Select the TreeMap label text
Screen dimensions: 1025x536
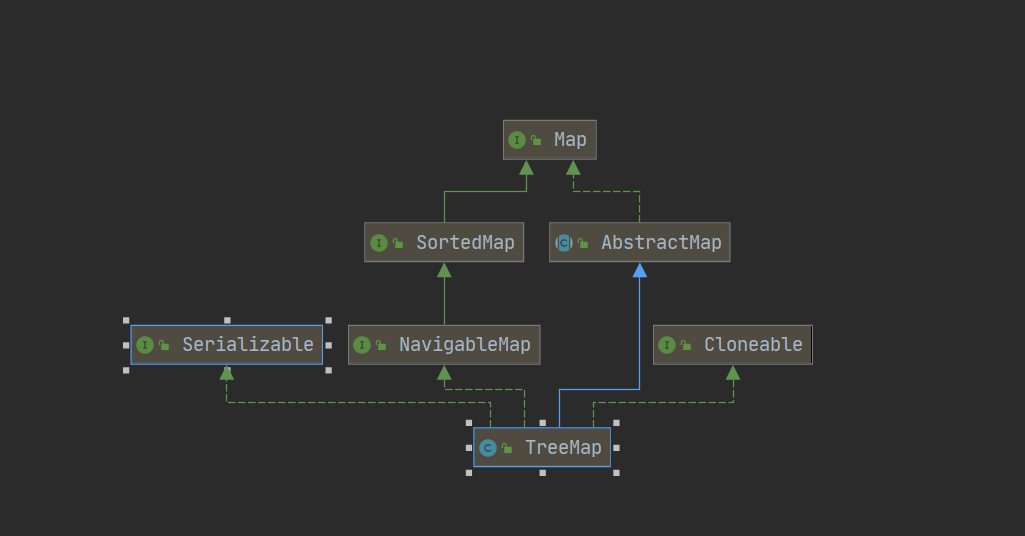(x=563, y=448)
